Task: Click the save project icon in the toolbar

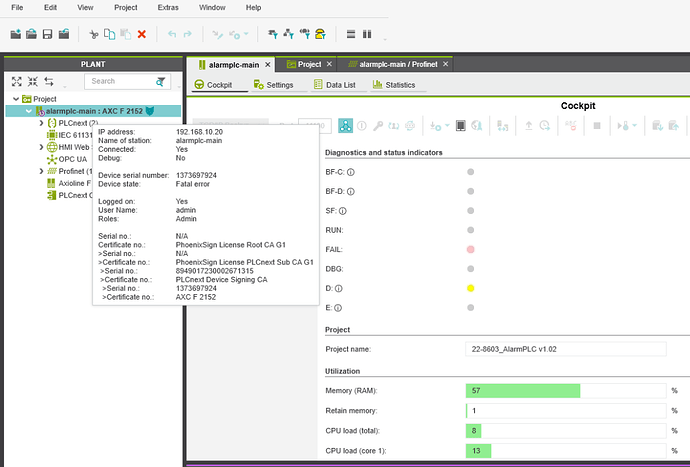Action: click(48, 34)
